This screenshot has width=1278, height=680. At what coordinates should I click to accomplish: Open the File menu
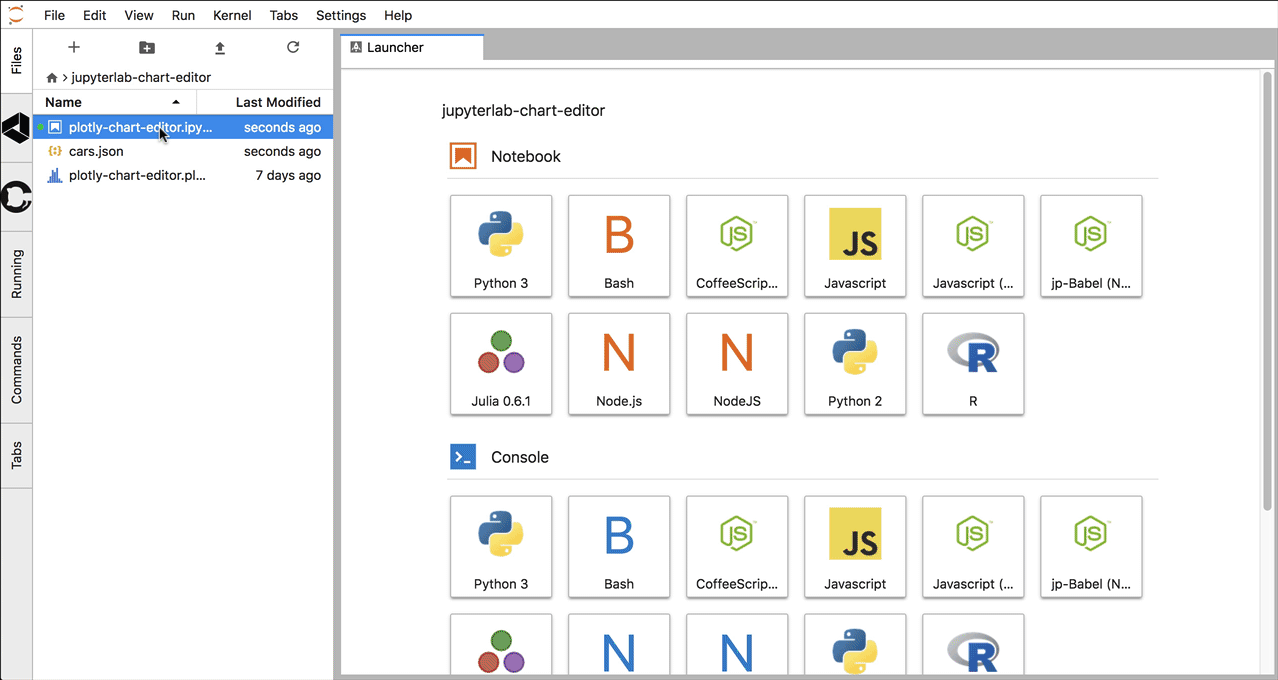(54, 15)
